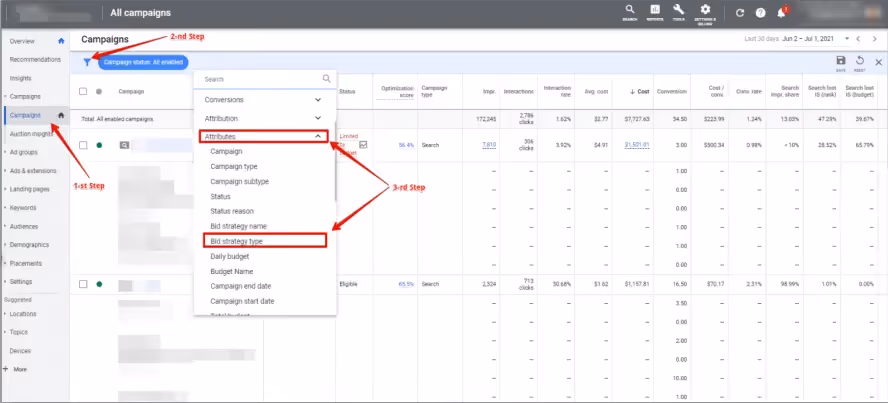Click Campaign status: All enabled filter chip

click(143, 62)
